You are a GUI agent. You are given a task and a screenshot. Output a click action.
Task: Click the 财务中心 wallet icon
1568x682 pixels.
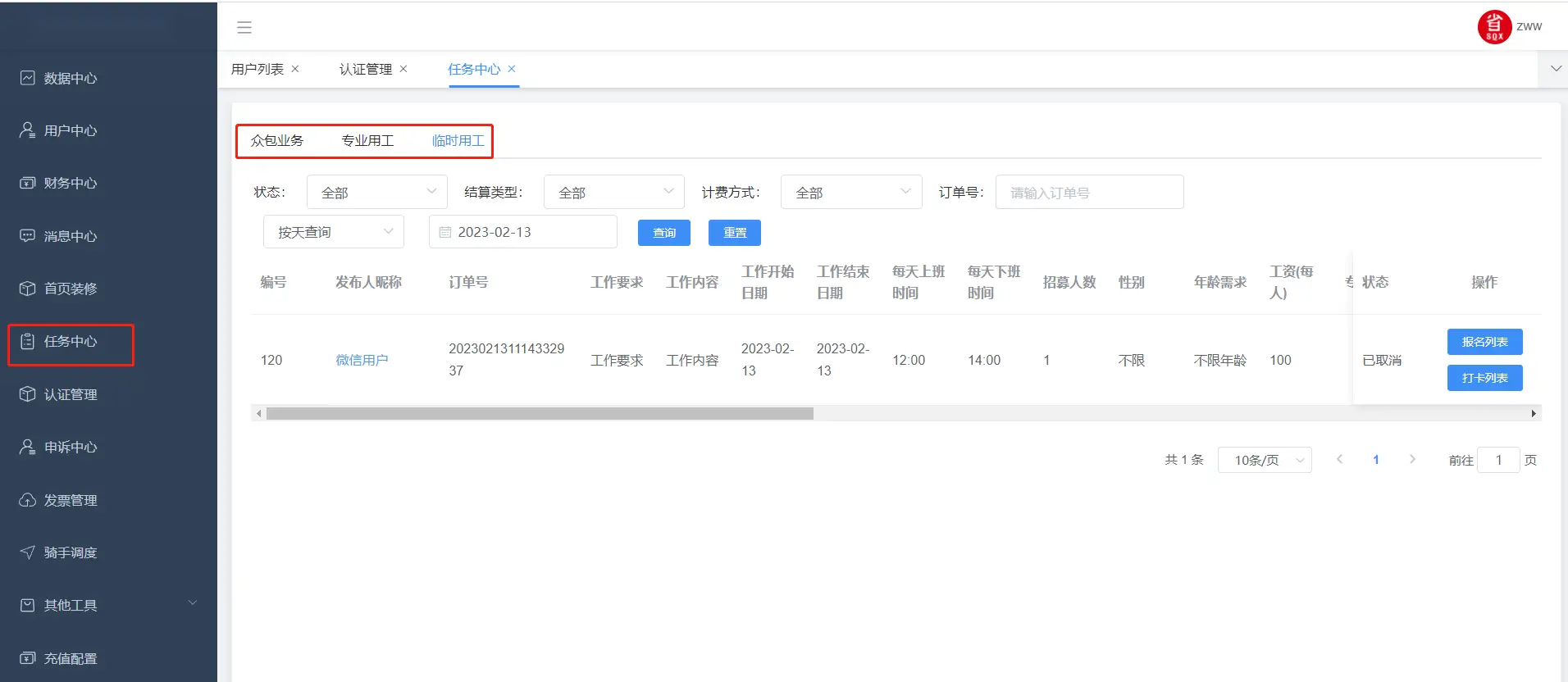click(x=28, y=183)
